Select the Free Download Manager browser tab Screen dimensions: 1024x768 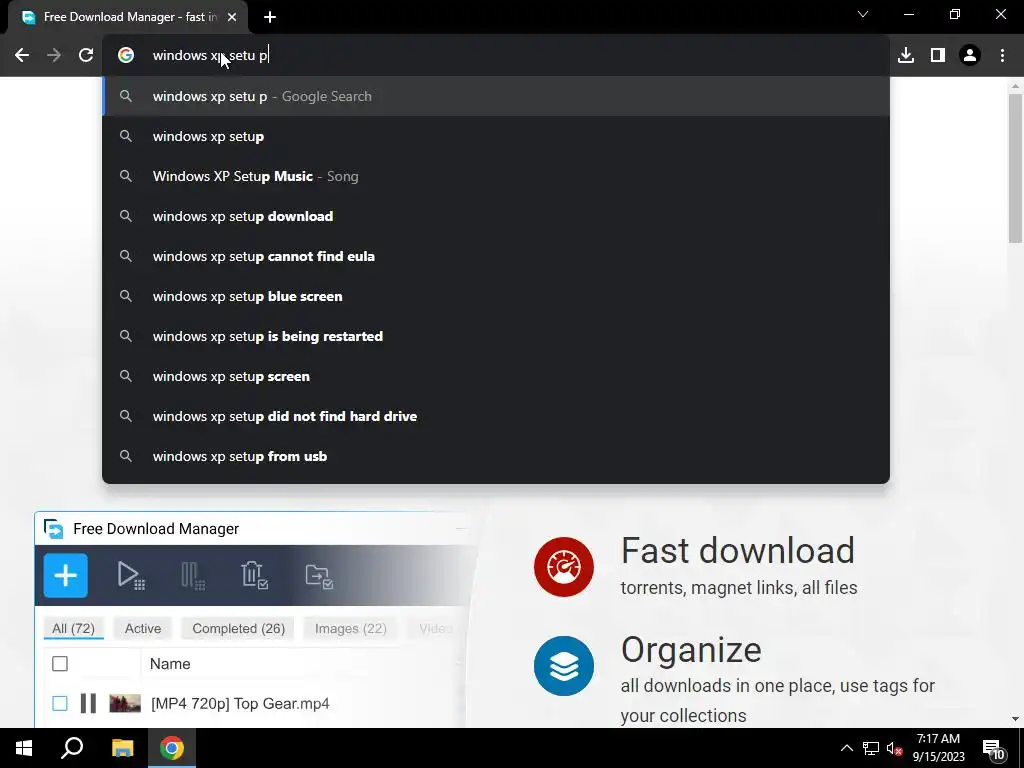coord(129,18)
